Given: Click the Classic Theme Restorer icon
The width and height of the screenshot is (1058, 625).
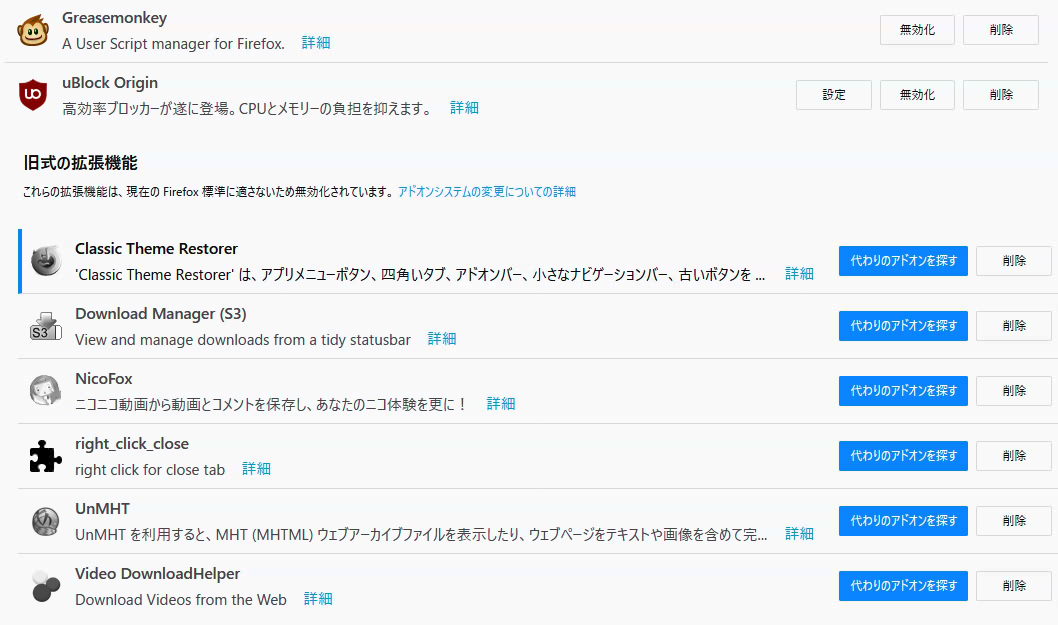Looking at the screenshot, I should tap(46, 261).
